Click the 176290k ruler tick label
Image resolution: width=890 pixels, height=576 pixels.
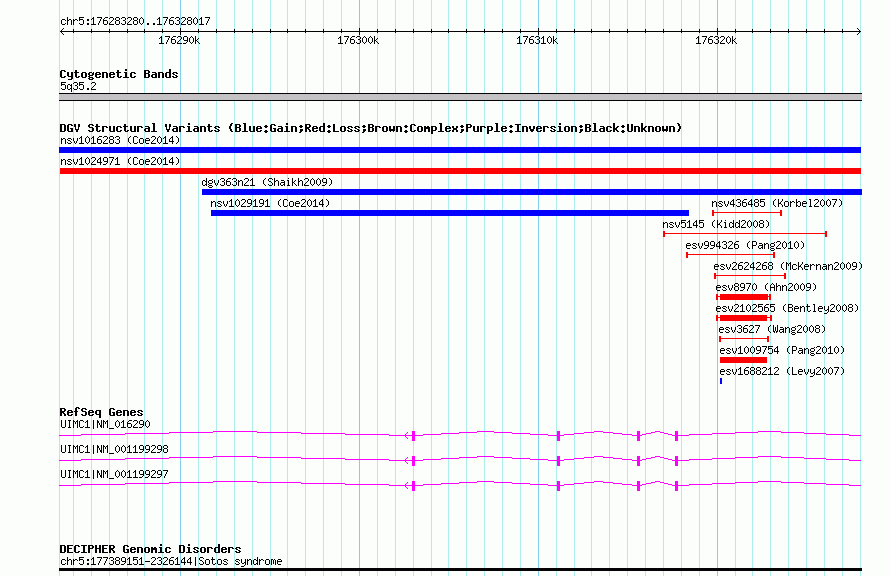coord(179,40)
